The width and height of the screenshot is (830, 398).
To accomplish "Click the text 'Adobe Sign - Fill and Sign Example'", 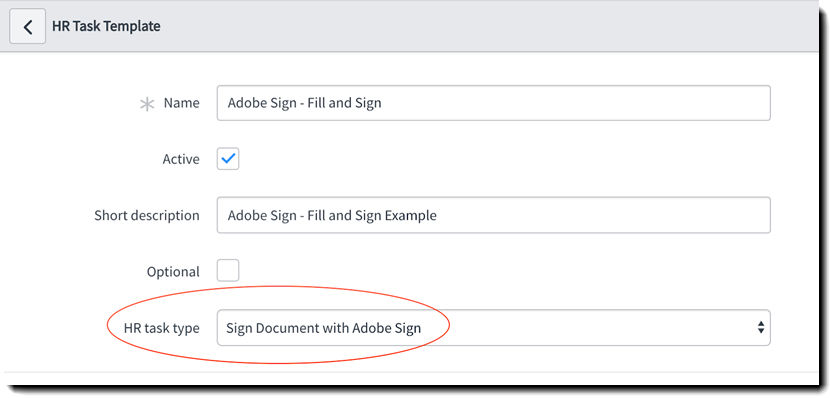I will (x=332, y=216).
